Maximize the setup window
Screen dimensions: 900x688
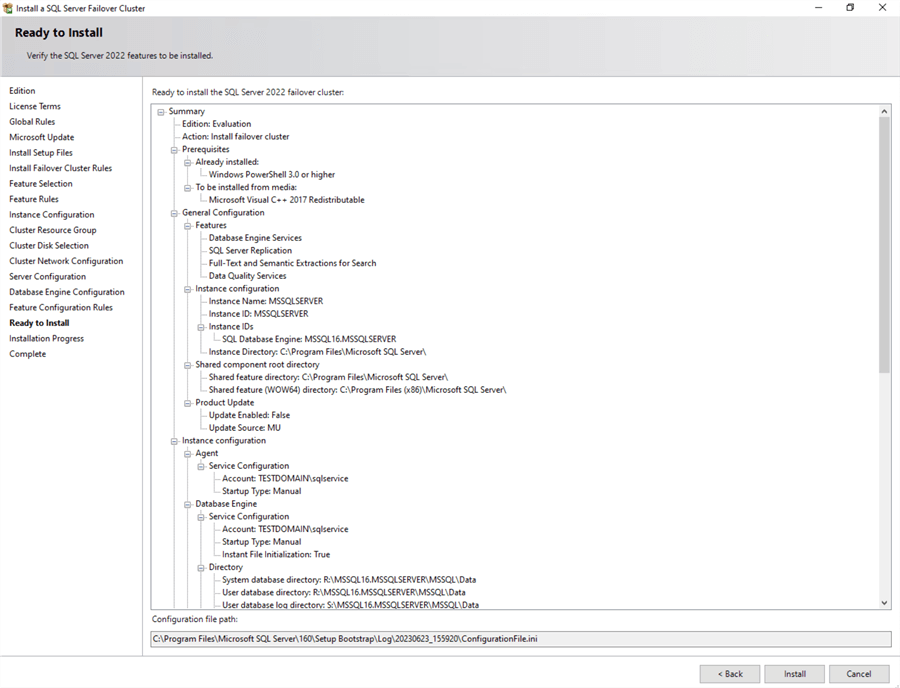pos(850,7)
